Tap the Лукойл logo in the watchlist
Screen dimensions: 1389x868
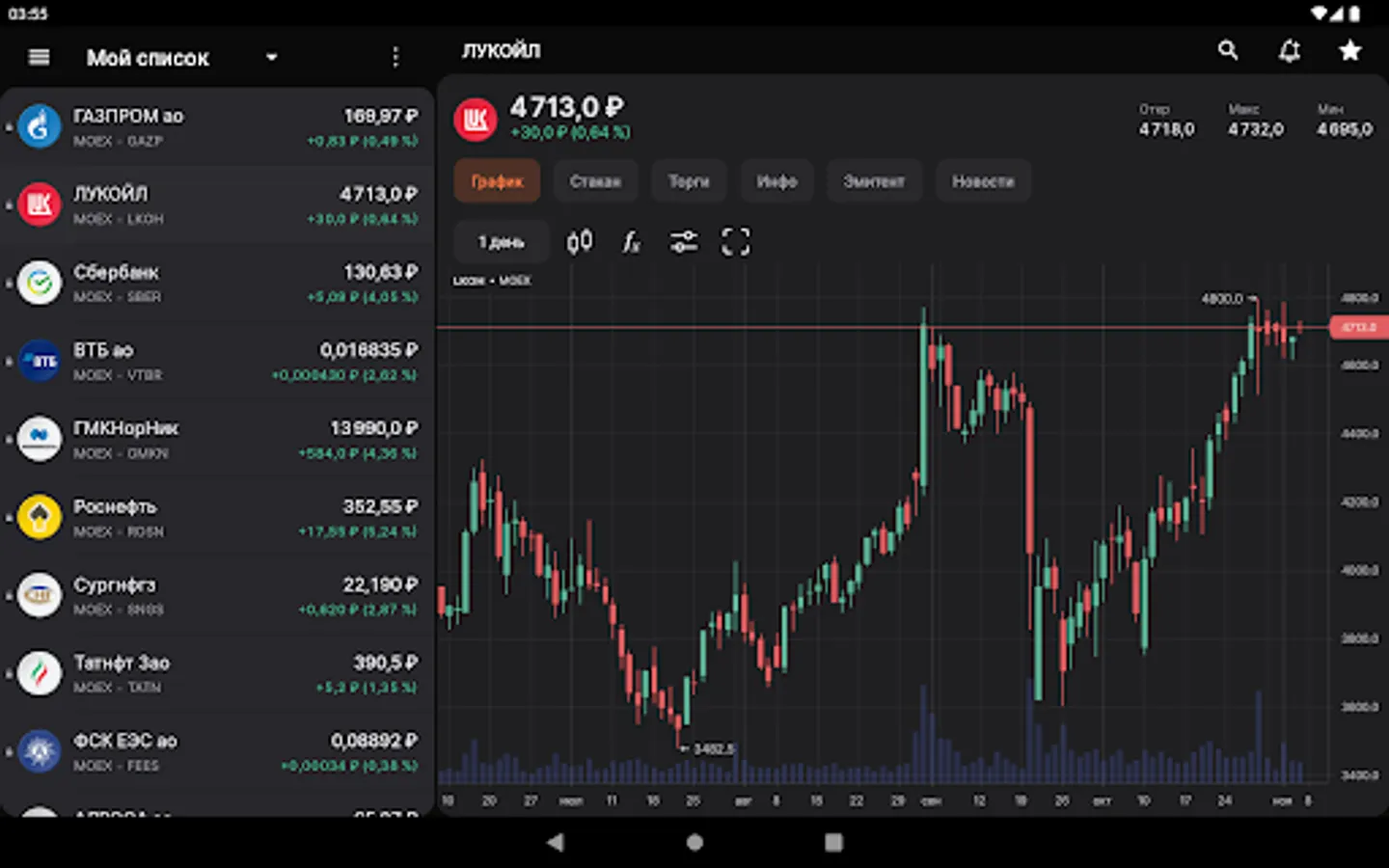click(40, 204)
